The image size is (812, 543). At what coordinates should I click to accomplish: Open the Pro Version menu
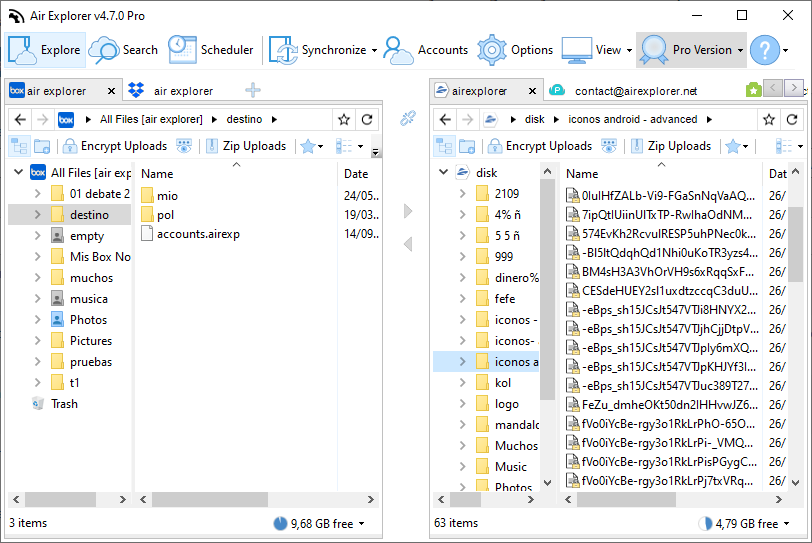click(691, 50)
